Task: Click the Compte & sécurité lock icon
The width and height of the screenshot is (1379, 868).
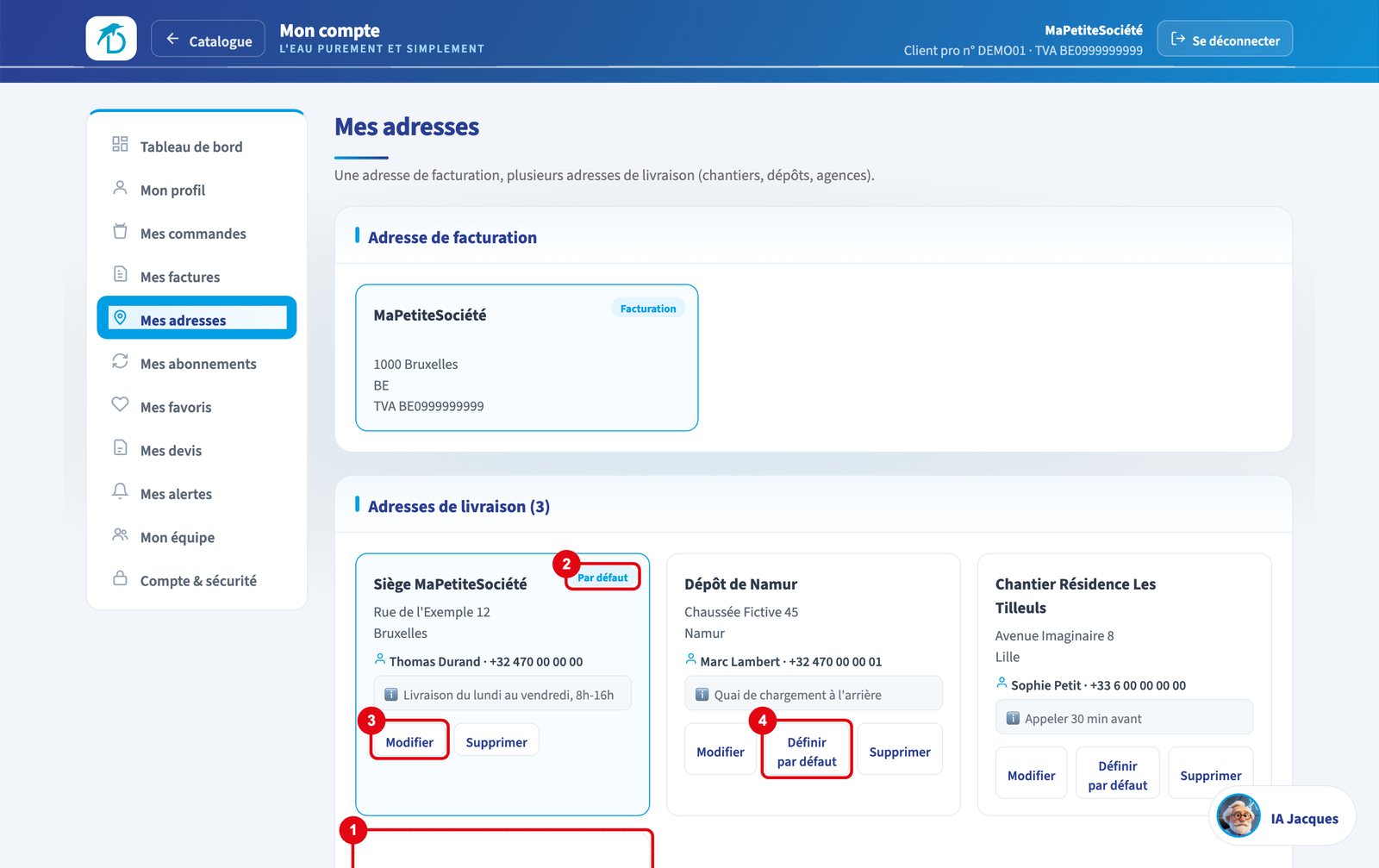Action: coord(120,578)
